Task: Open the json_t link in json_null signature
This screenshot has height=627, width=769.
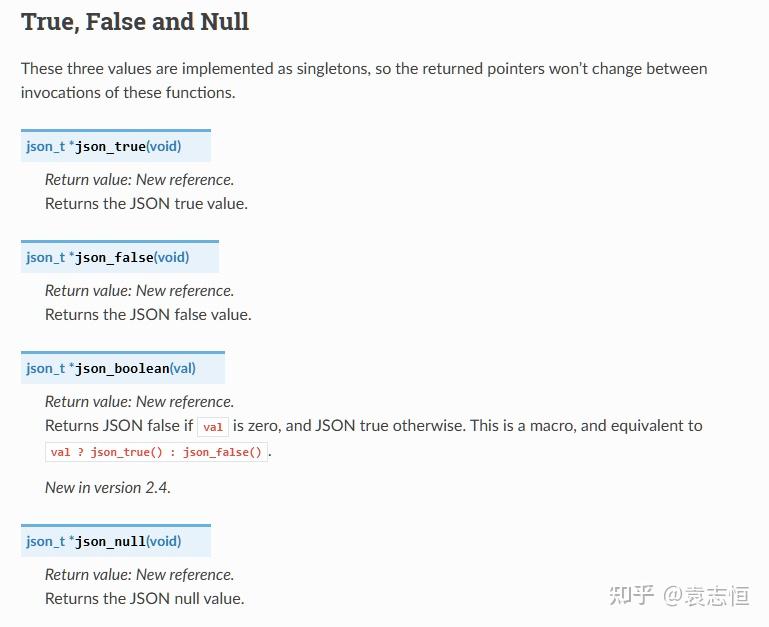Action: [45, 542]
